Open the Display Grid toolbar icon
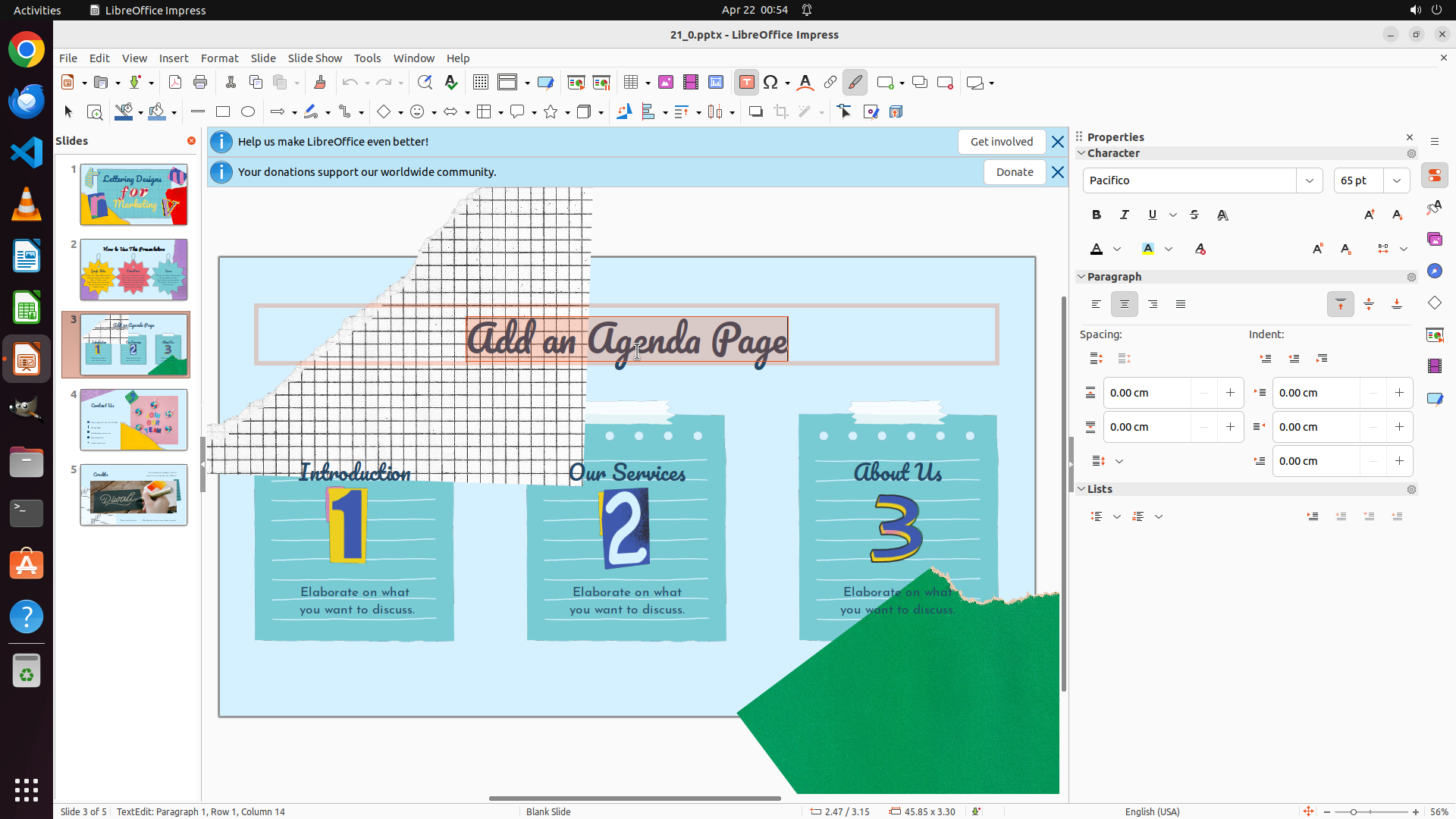Screen dimensions: 1456x819 coord(480,83)
